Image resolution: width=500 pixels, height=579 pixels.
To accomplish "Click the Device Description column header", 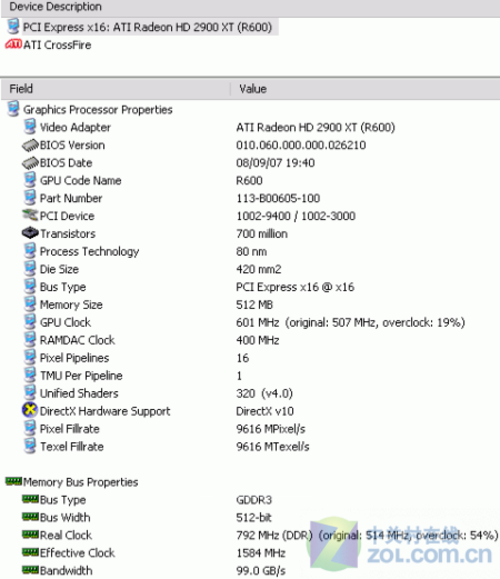I will pos(55,7).
